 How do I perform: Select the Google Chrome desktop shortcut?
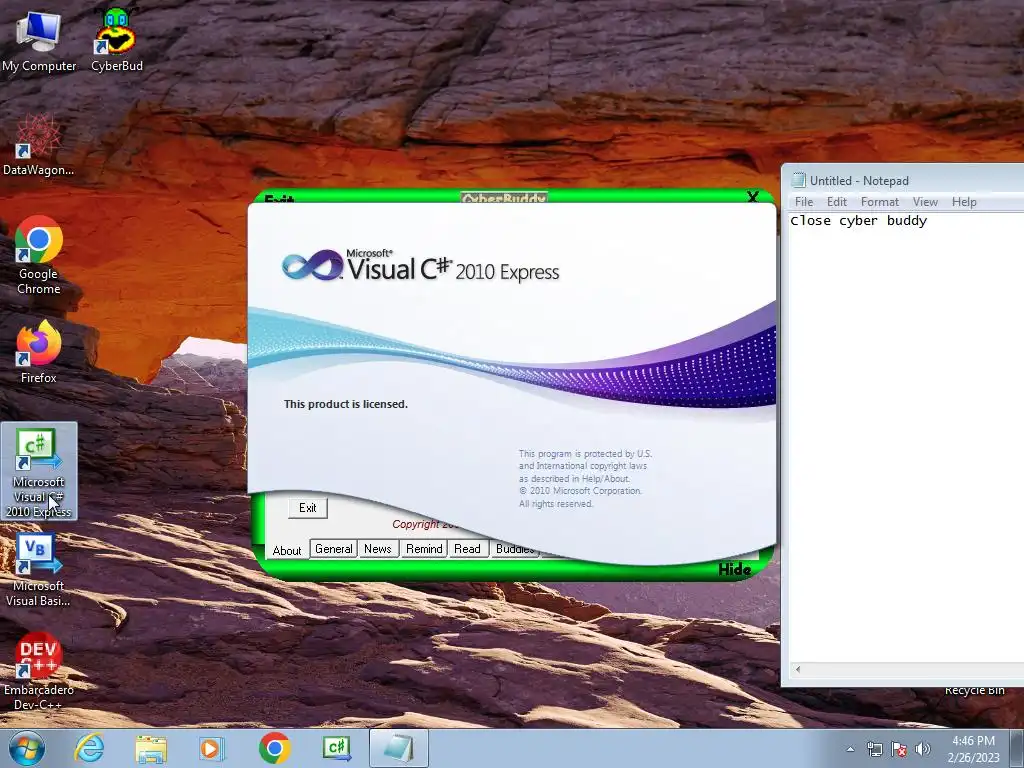coord(39,255)
